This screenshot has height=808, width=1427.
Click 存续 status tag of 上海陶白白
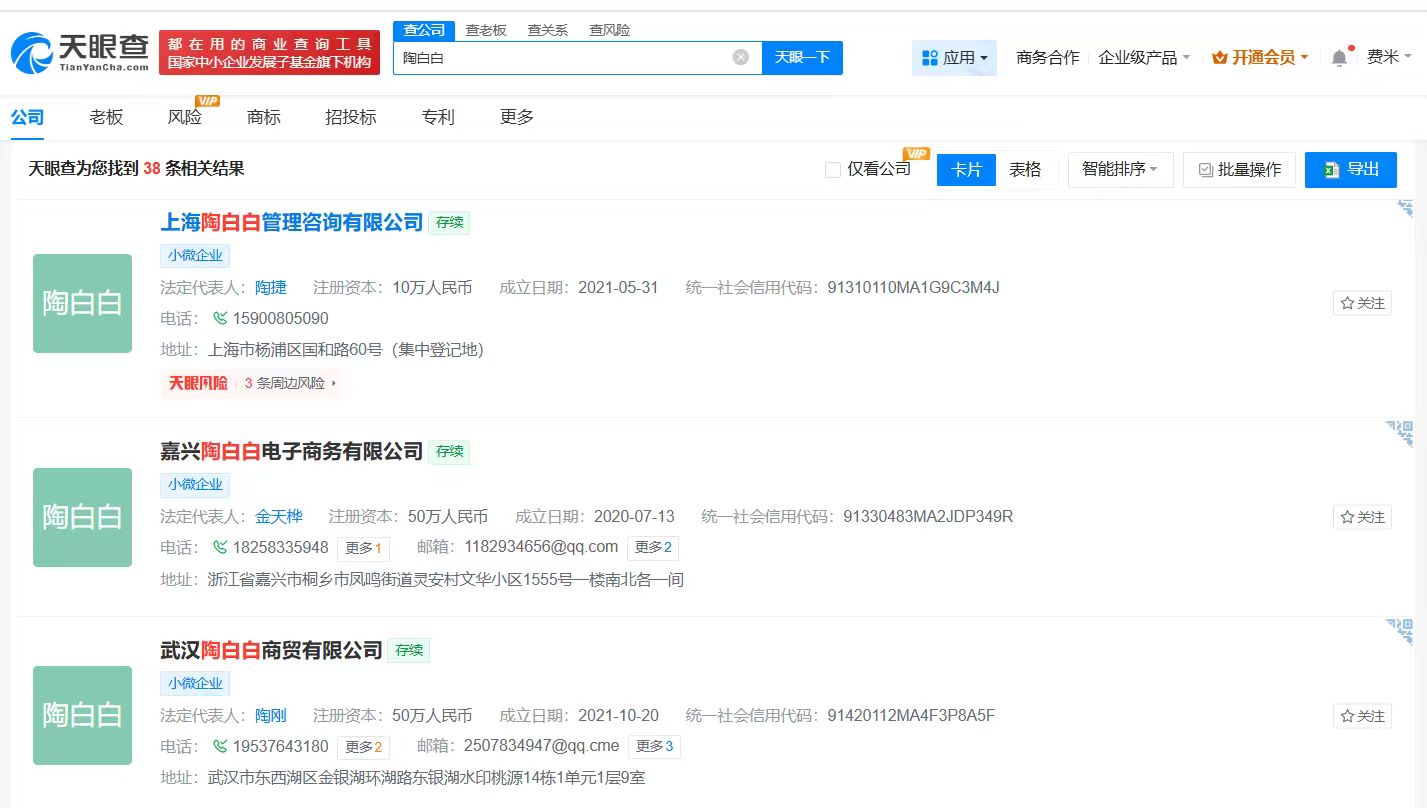click(449, 222)
